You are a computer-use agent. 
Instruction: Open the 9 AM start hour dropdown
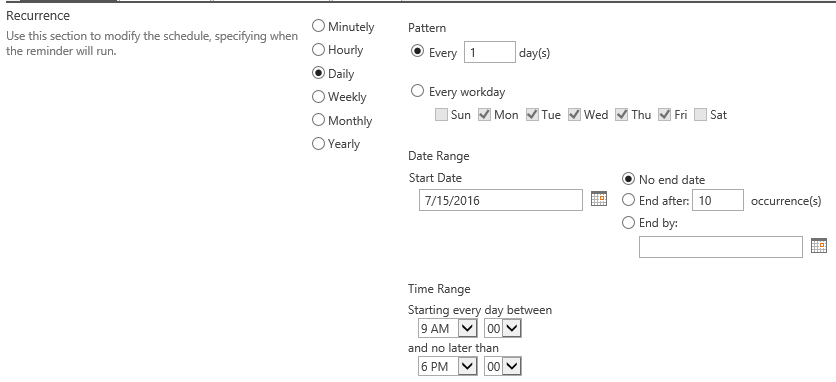pyautogui.click(x=447, y=329)
